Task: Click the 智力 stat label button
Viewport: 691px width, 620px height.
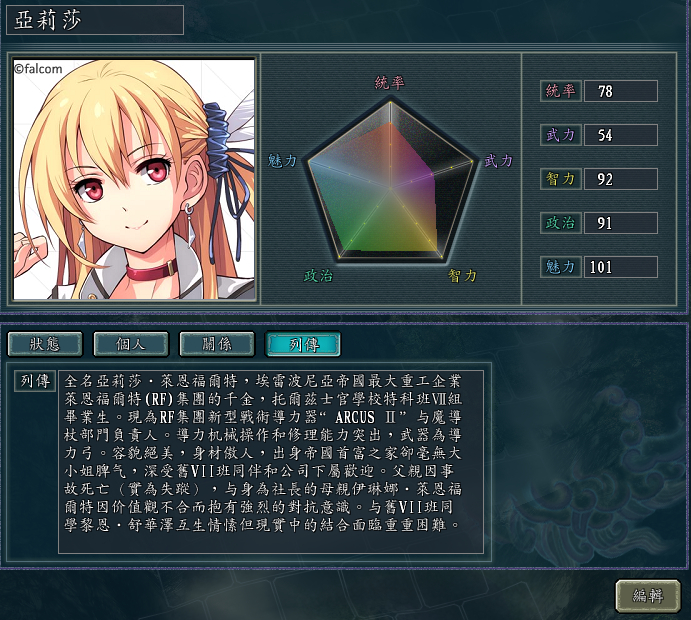Action: coord(561,179)
